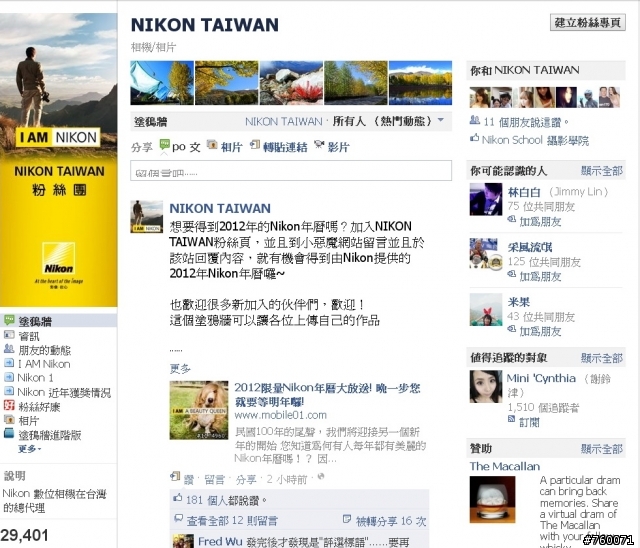Click 讚 to like the post

pyautogui.click(x=189, y=479)
